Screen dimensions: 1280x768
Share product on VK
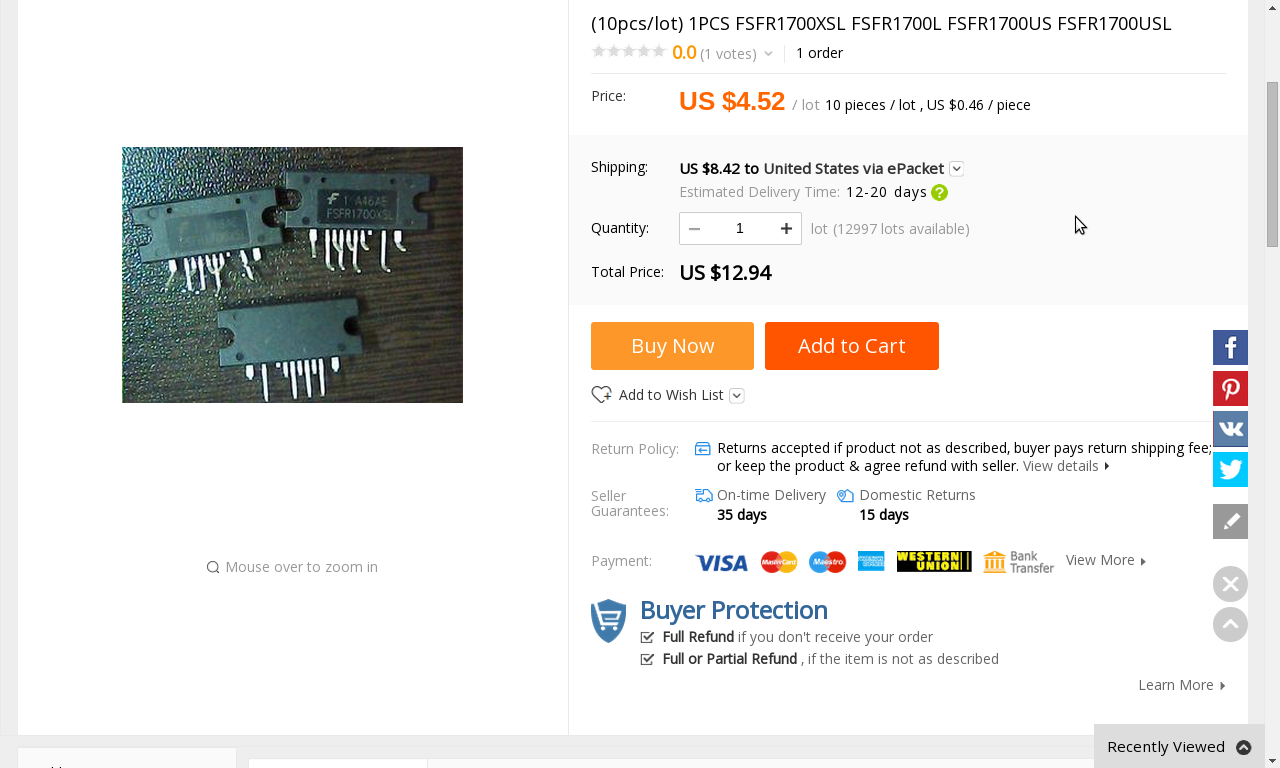pyautogui.click(x=1230, y=429)
